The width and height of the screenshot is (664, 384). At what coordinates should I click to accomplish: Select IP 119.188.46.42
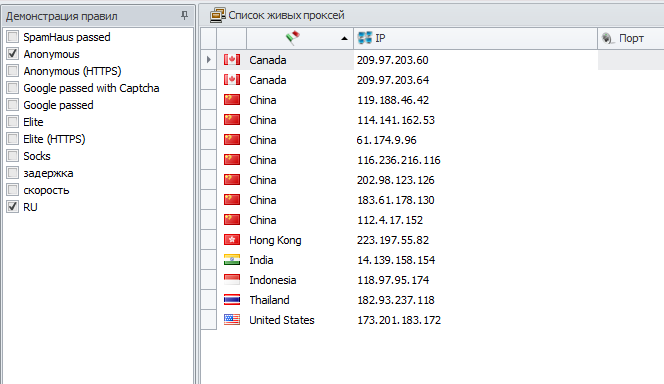[x=393, y=100]
